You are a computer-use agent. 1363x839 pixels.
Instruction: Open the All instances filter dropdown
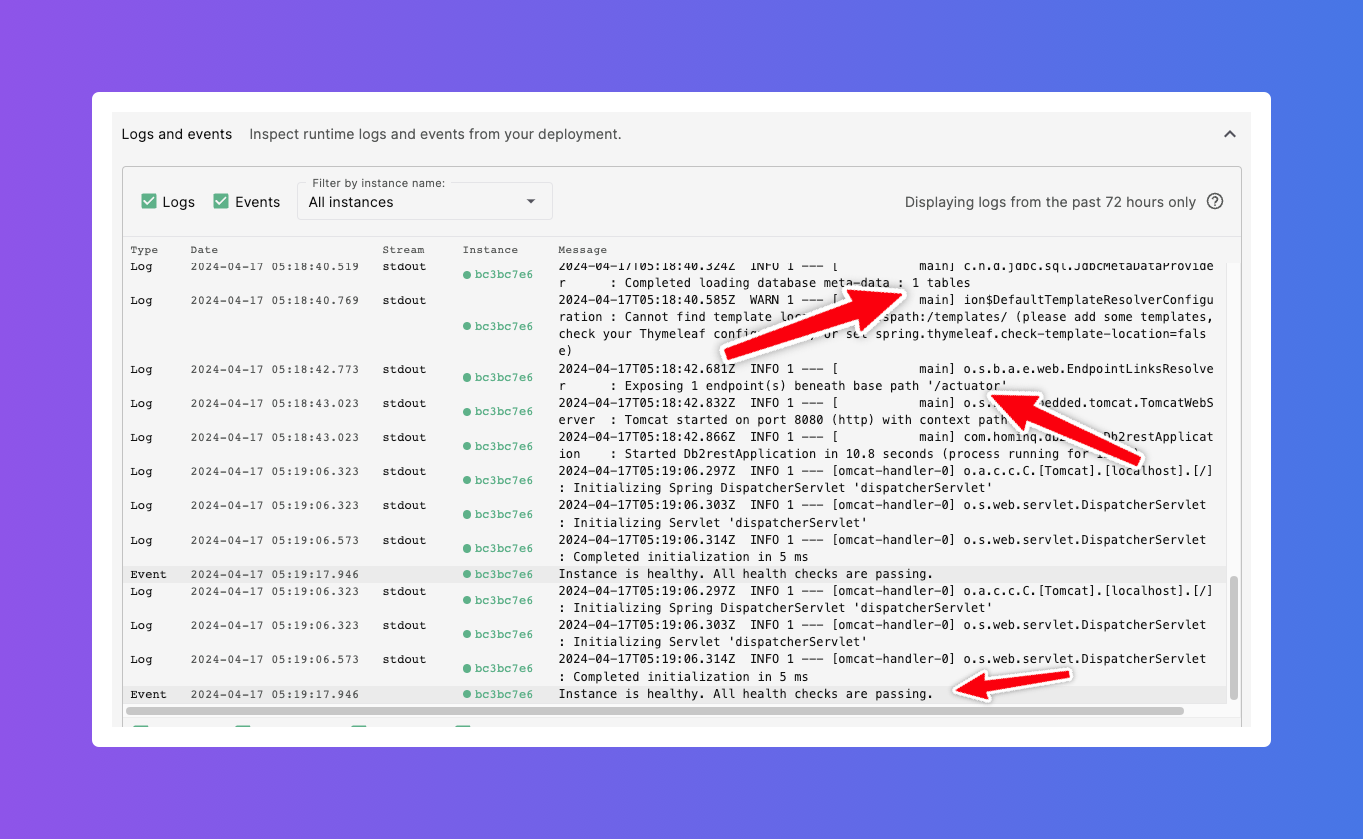[424, 201]
